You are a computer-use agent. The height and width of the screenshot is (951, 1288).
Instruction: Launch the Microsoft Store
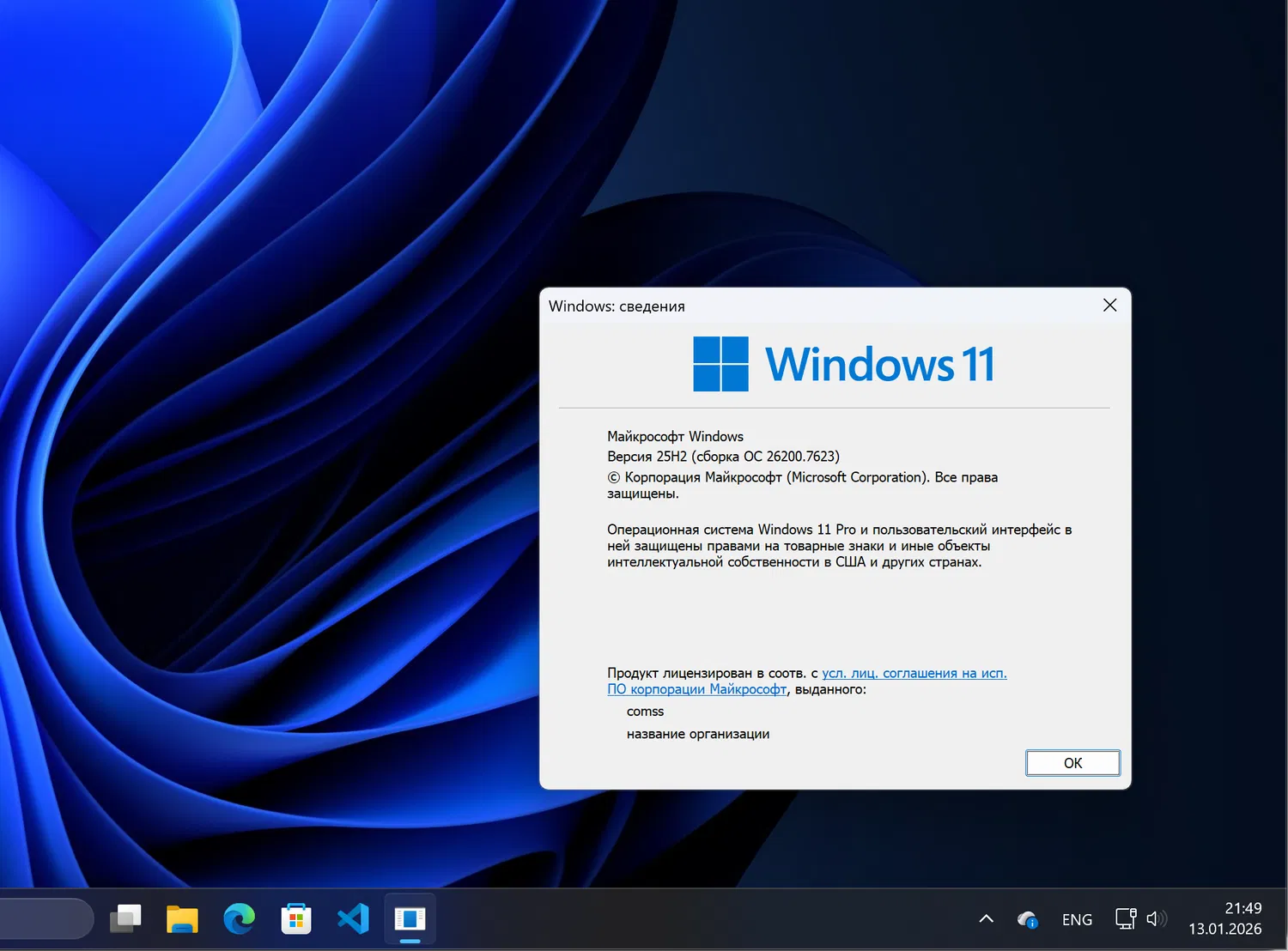(x=295, y=918)
